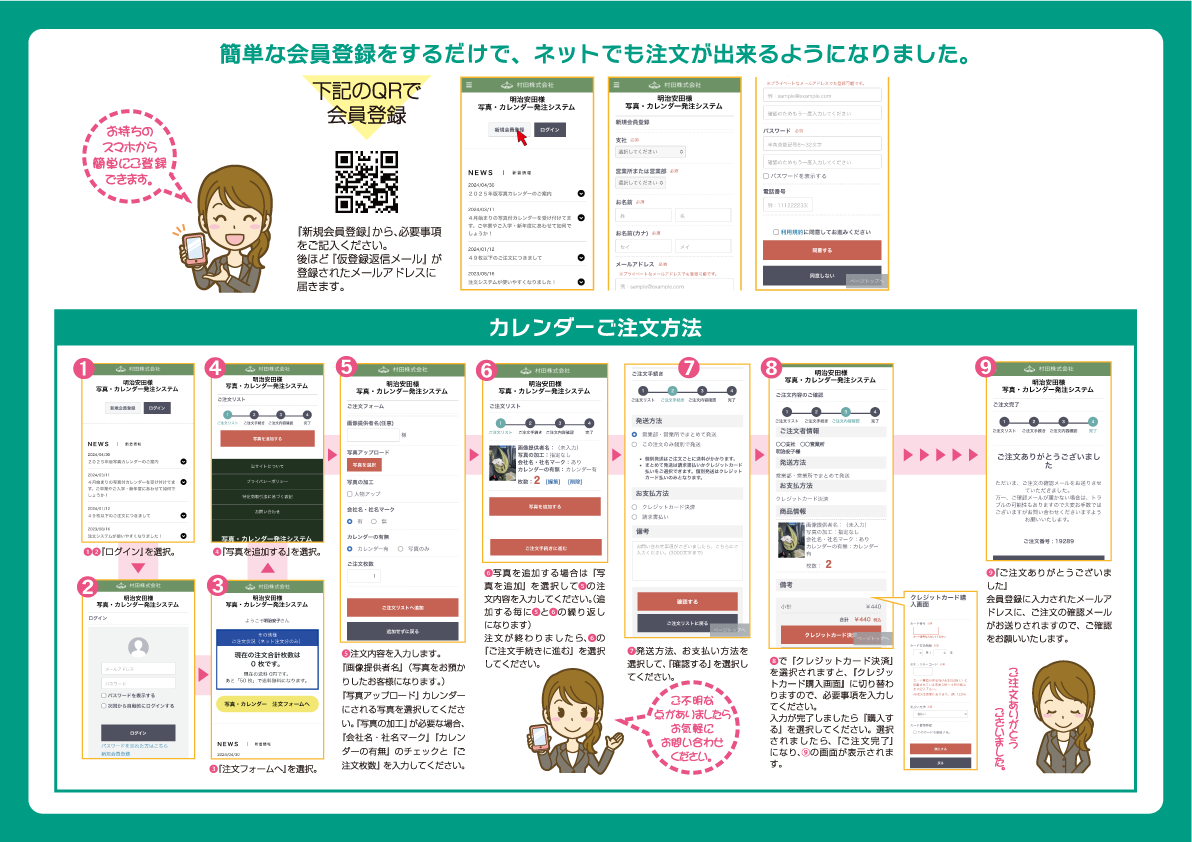
Task: Expand the first NEWS item dated 2024/04/30
Action: [x=581, y=193]
